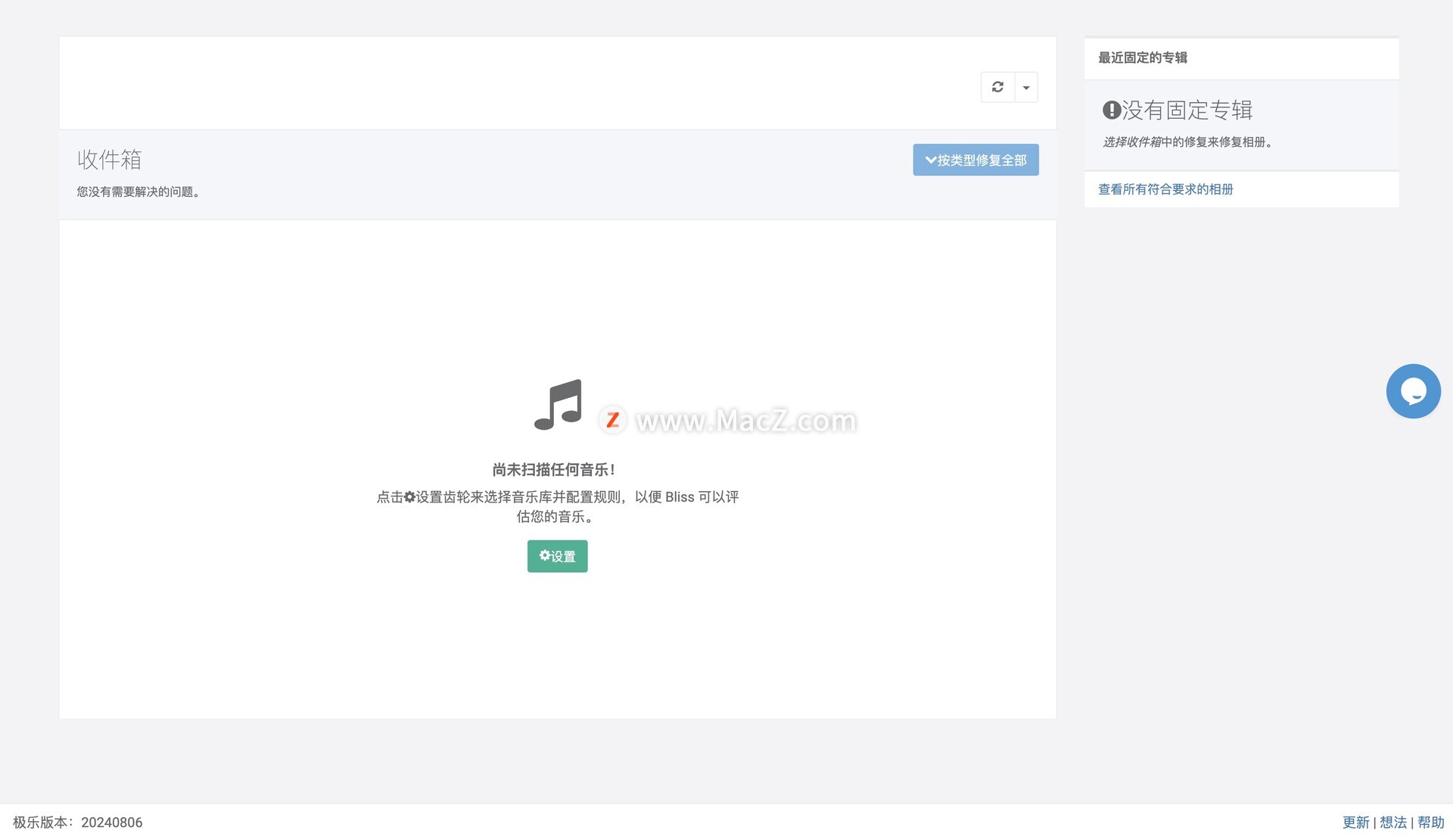Click the 收件箱 heading
Screen dimensions: 1453x840
tap(110, 160)
